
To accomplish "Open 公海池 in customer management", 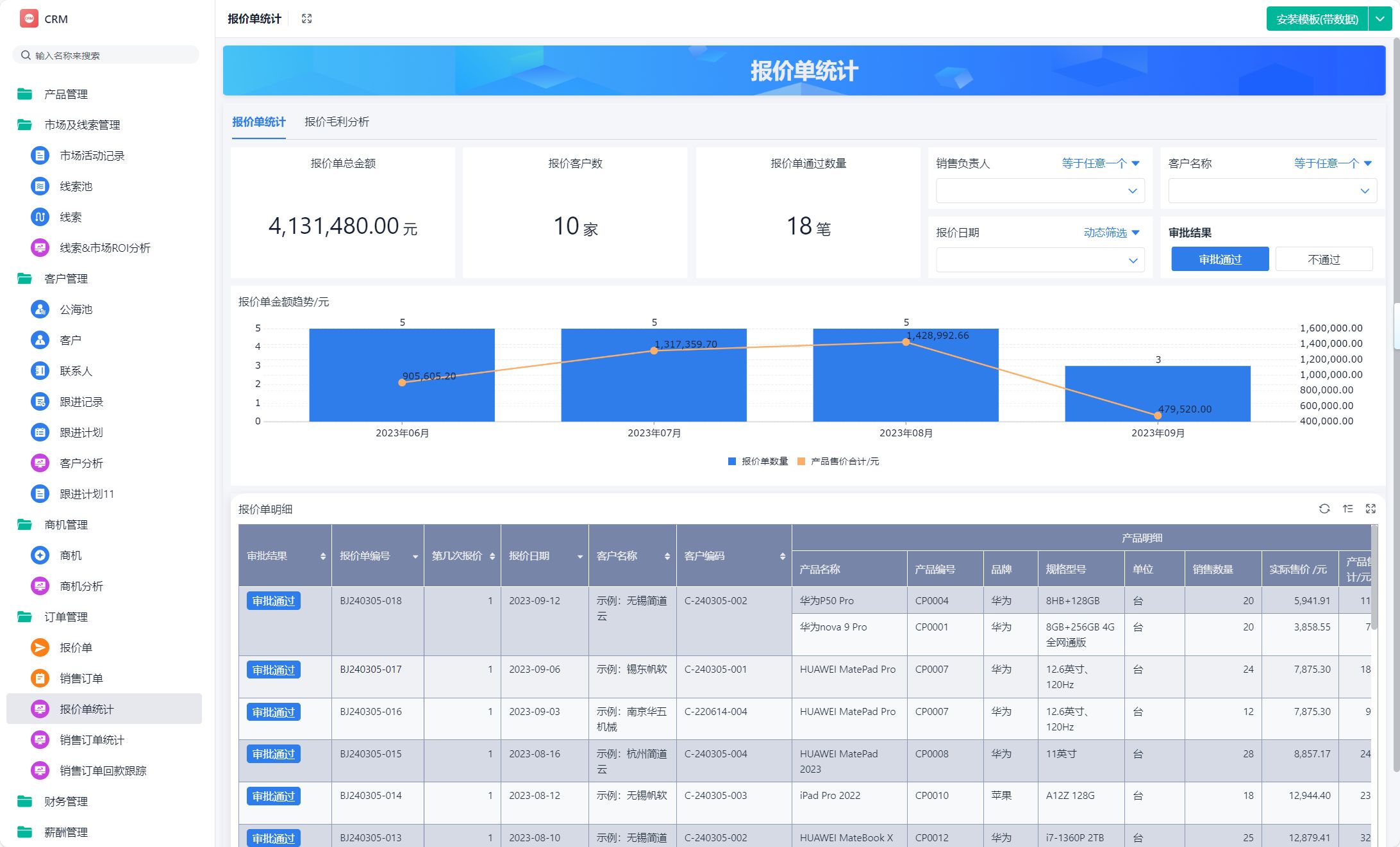I will click(76, 309).
